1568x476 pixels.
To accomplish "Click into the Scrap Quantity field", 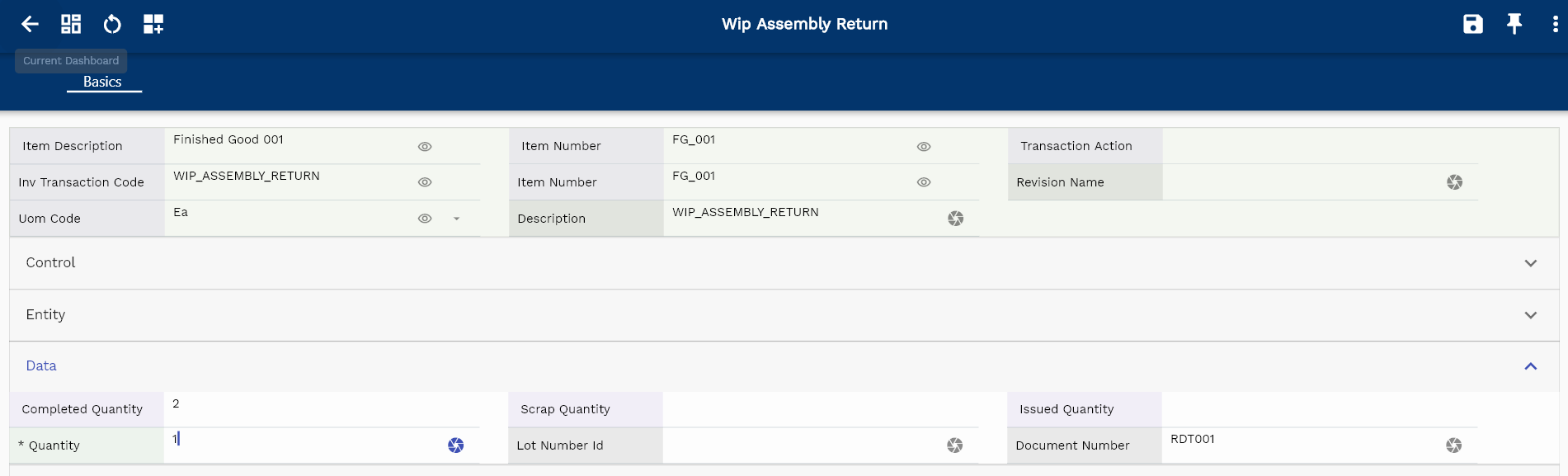I will point(820,409).
